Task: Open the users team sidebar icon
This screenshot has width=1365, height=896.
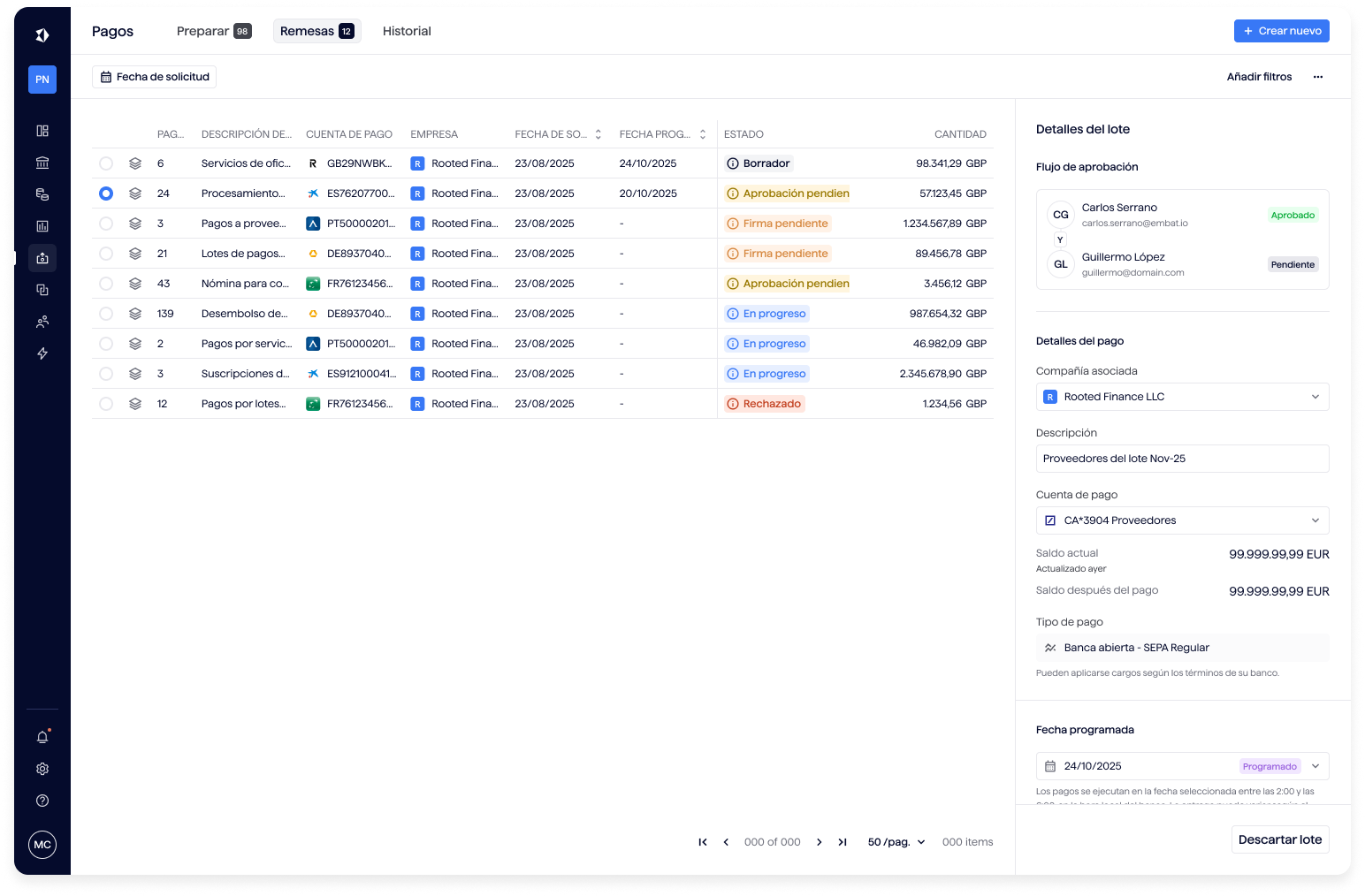Action: (42, 322)
